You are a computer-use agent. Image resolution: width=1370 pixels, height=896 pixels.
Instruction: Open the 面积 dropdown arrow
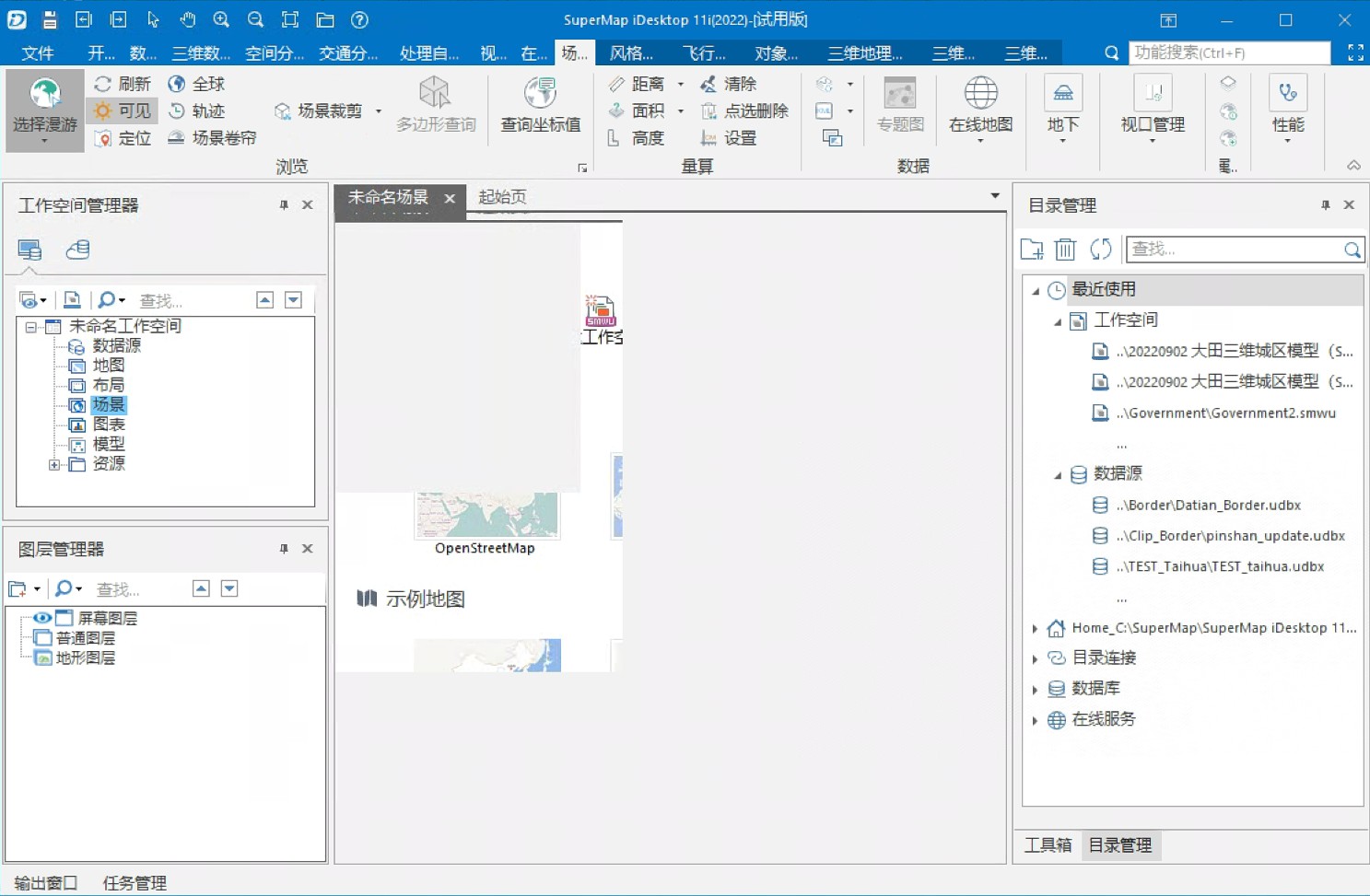[681, 111]
